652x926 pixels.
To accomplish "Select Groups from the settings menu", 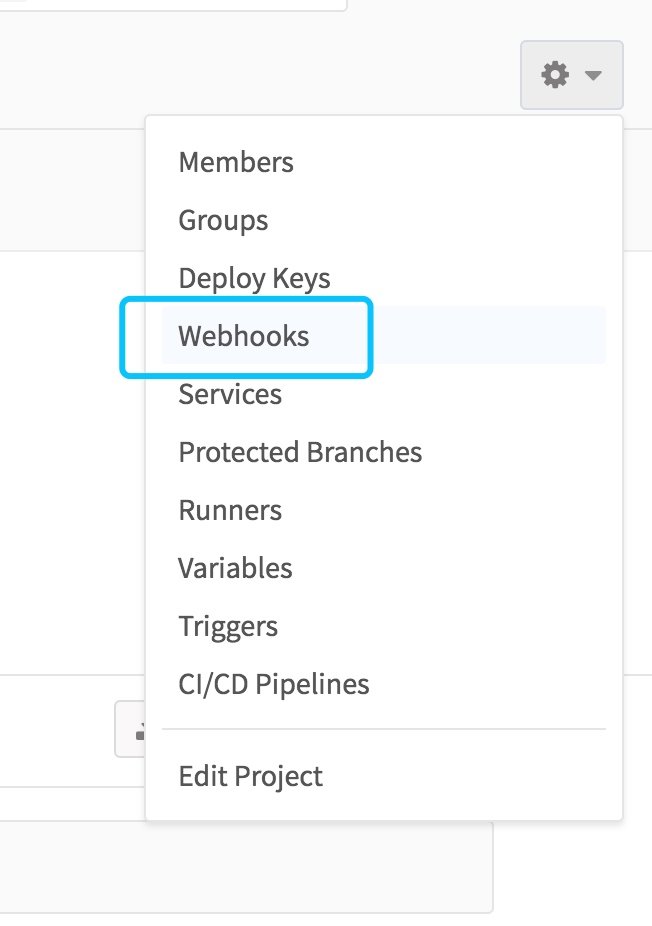I will coord(223,220).
